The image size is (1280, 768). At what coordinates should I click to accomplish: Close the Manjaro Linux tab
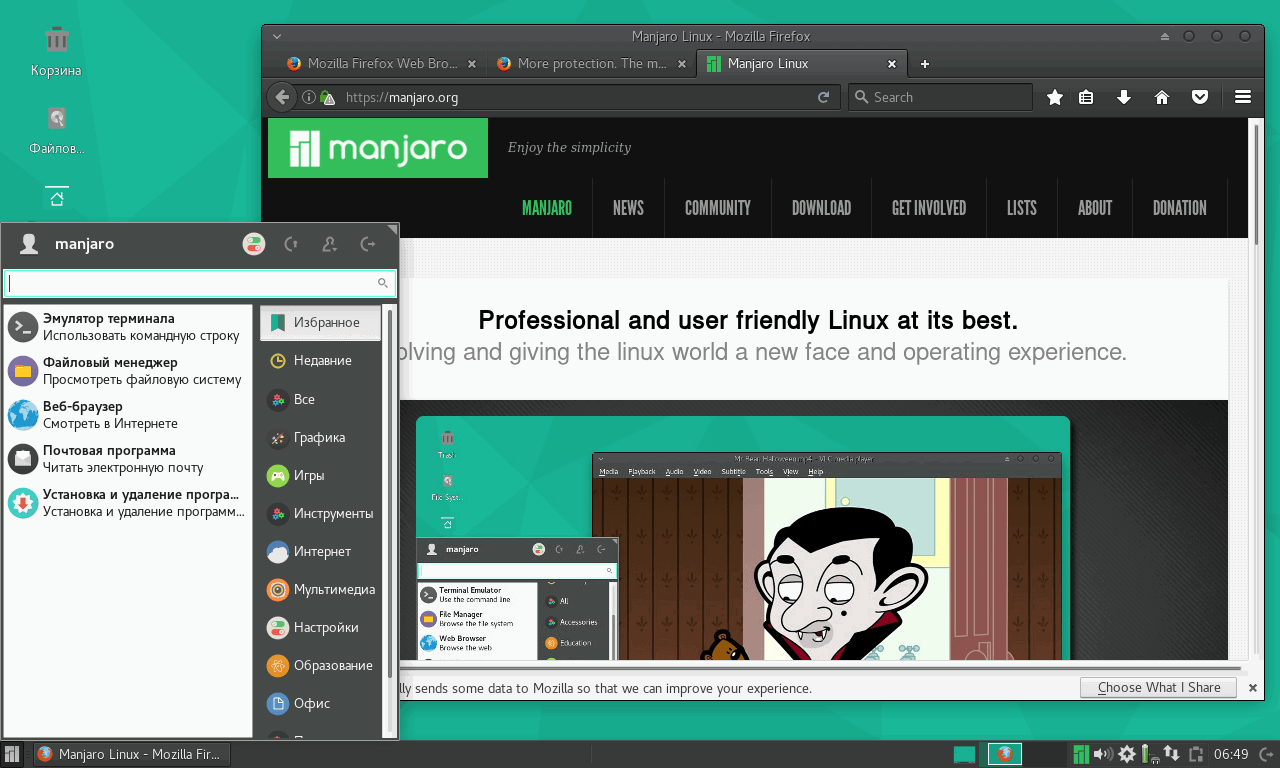(892, 64)
